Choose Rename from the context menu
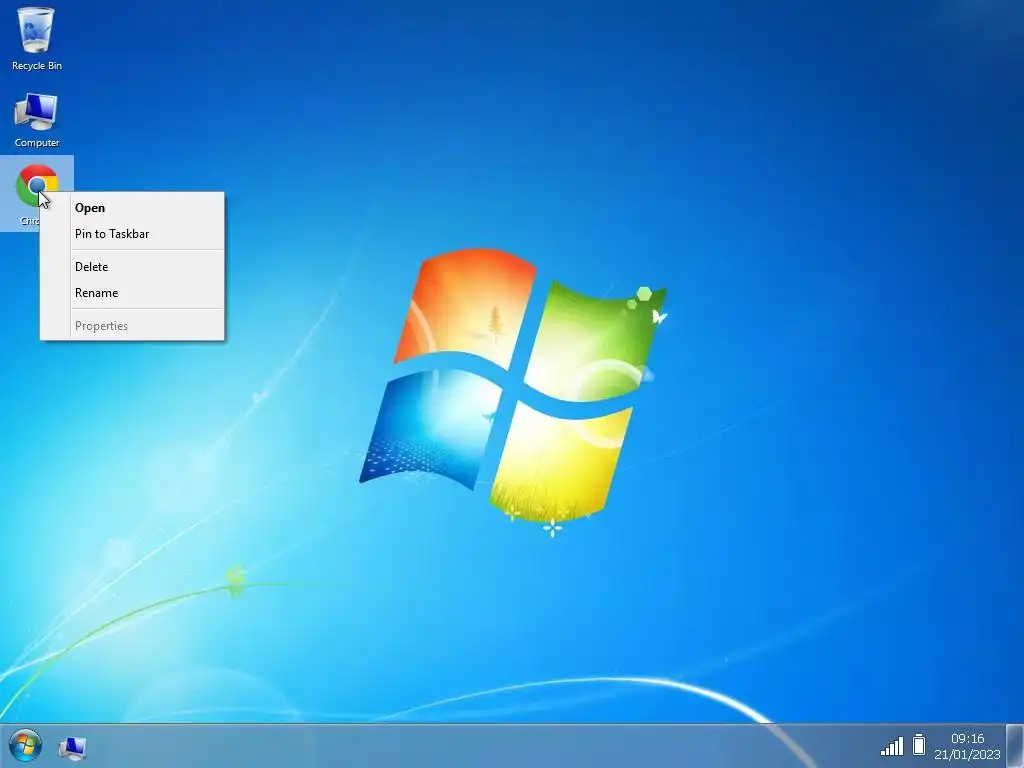 point(133,293)
